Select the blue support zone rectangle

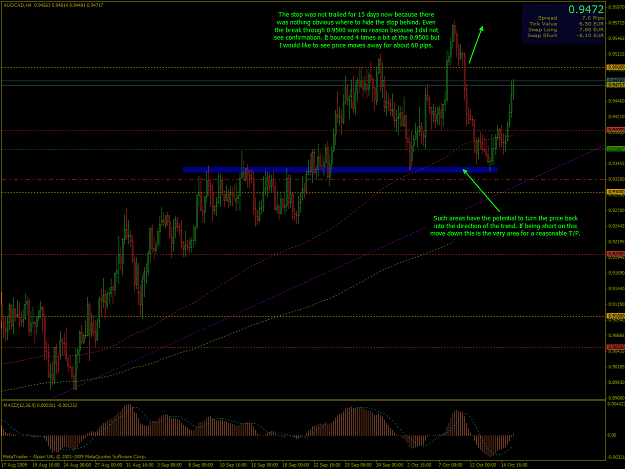pos(340,170)
